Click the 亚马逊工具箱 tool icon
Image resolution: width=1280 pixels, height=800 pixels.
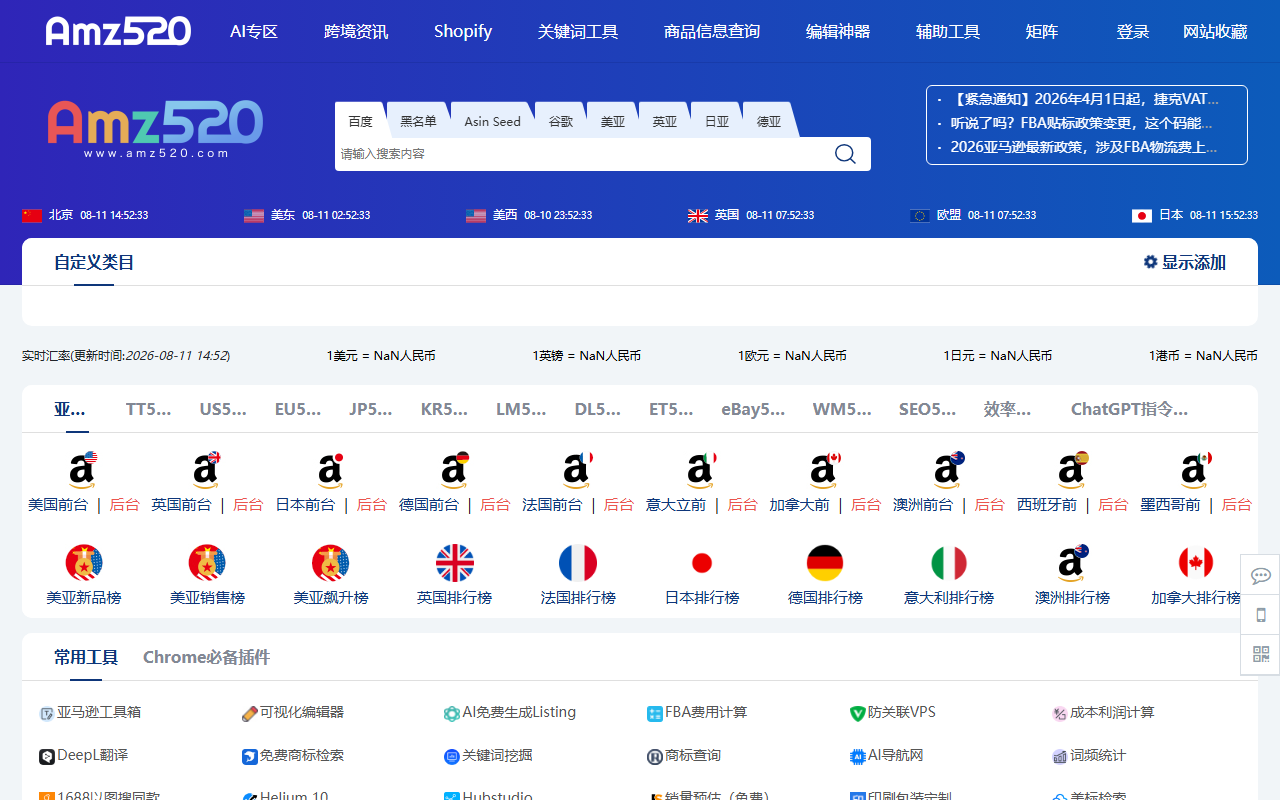[x=47, y=714]
